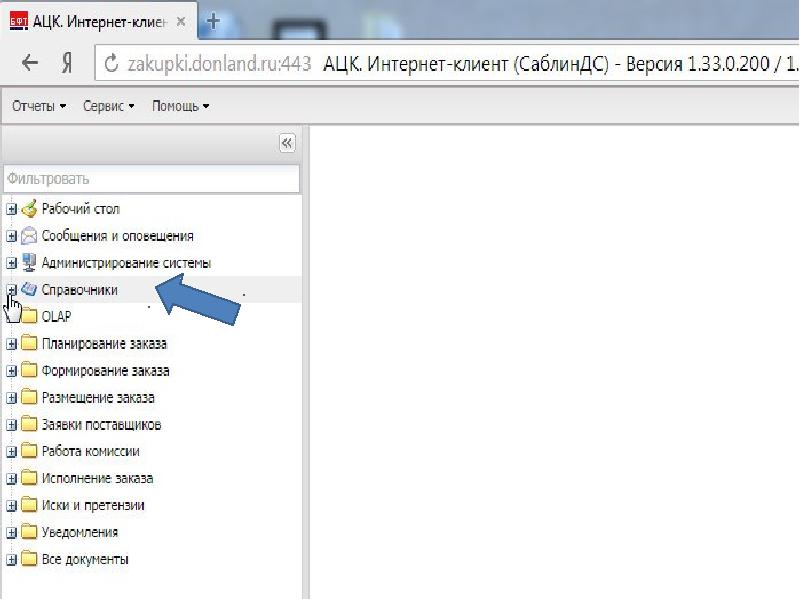
Task: Click the Фильтровать filter field
Action: tap(152, 179)
